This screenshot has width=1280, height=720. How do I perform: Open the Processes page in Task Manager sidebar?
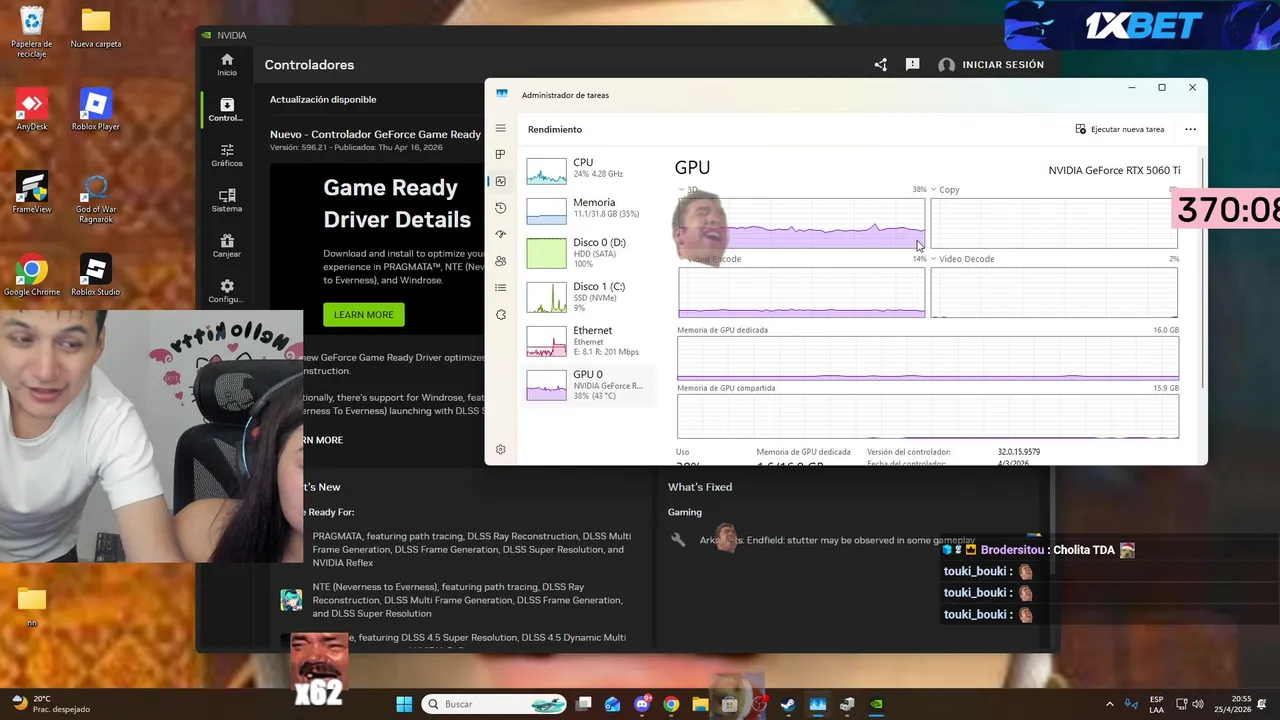[x=501, y=154]
